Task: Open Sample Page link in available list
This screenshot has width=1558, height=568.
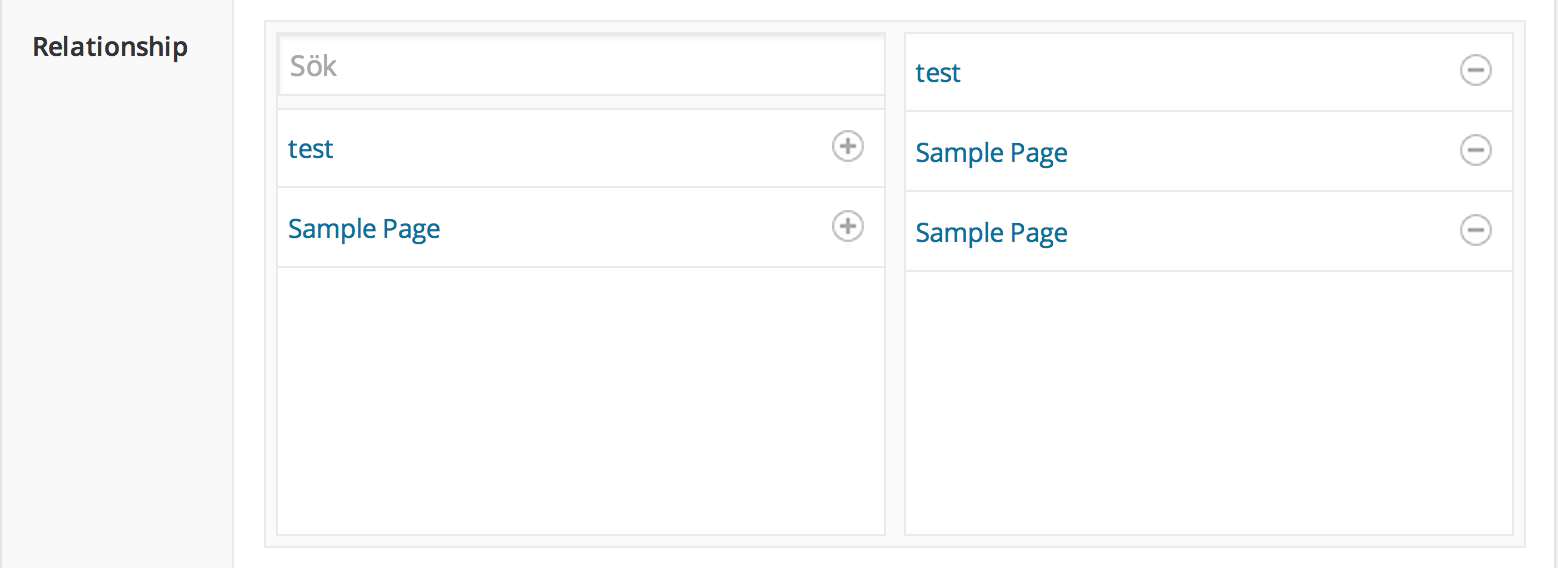Action: coord(364,229)
